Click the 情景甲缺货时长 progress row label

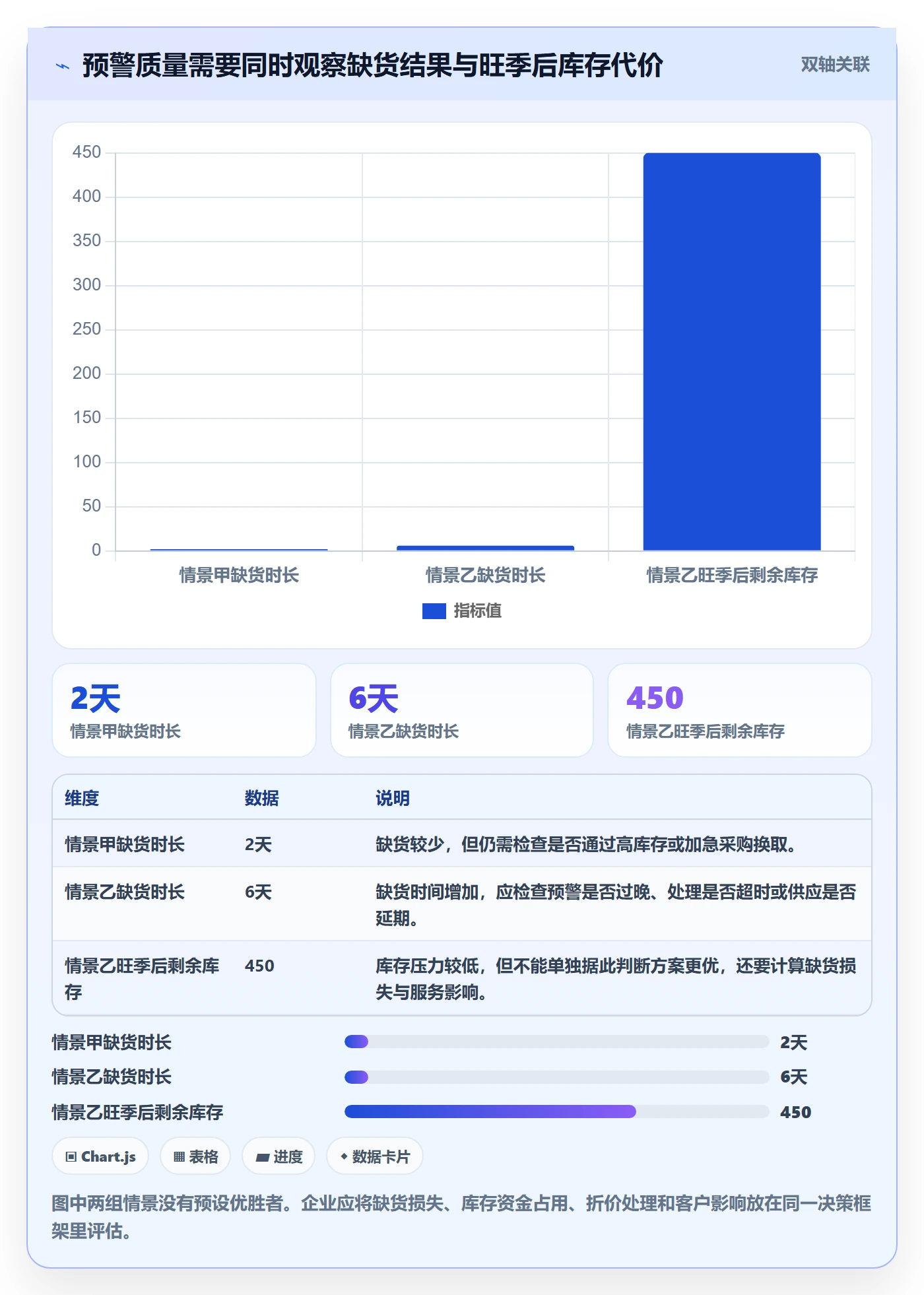click(x=112, y=1043)
